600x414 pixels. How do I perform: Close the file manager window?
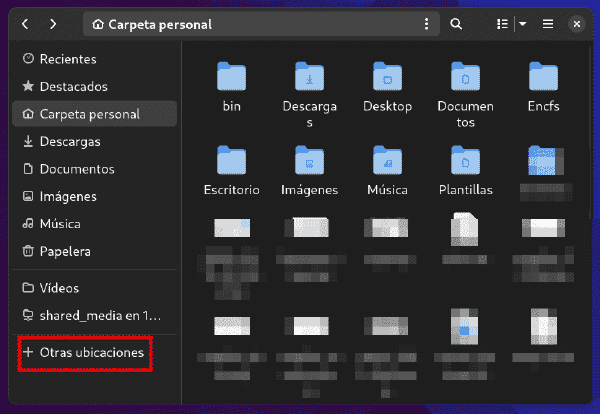click(577, 24)
